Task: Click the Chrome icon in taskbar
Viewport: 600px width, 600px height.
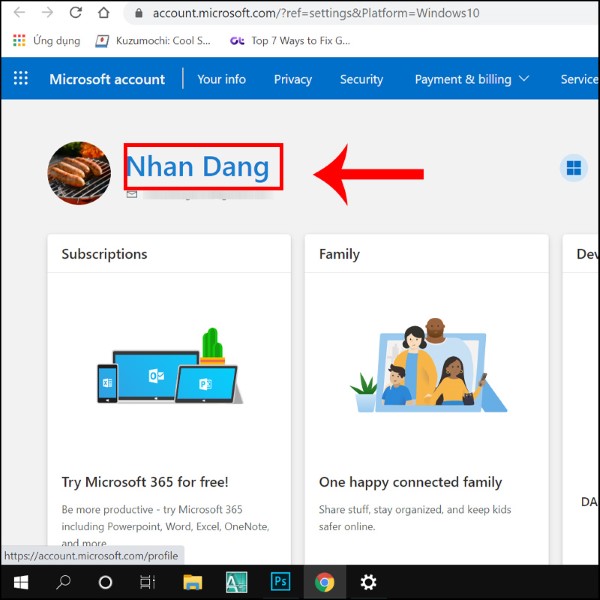Action: pyautogui.click(x=324, y=582)
